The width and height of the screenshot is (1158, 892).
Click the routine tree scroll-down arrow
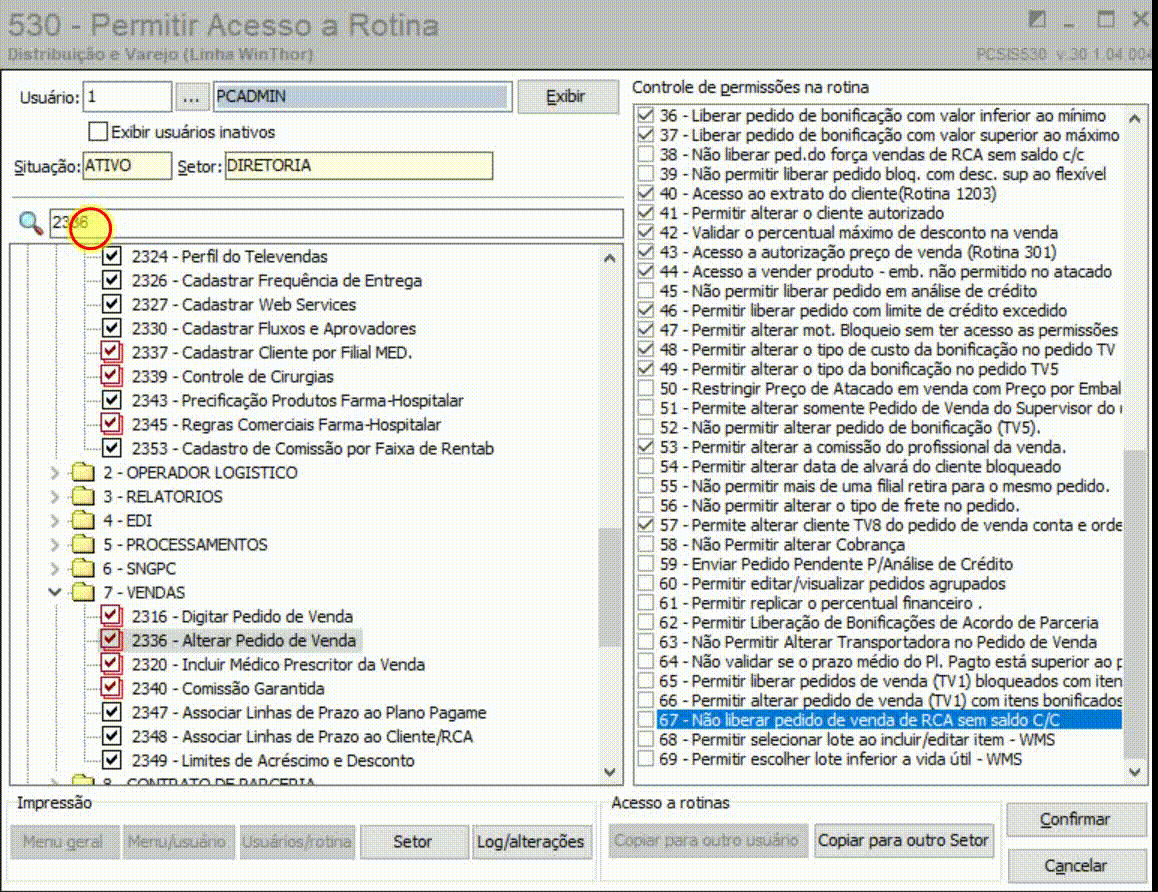tap(609, 772)
